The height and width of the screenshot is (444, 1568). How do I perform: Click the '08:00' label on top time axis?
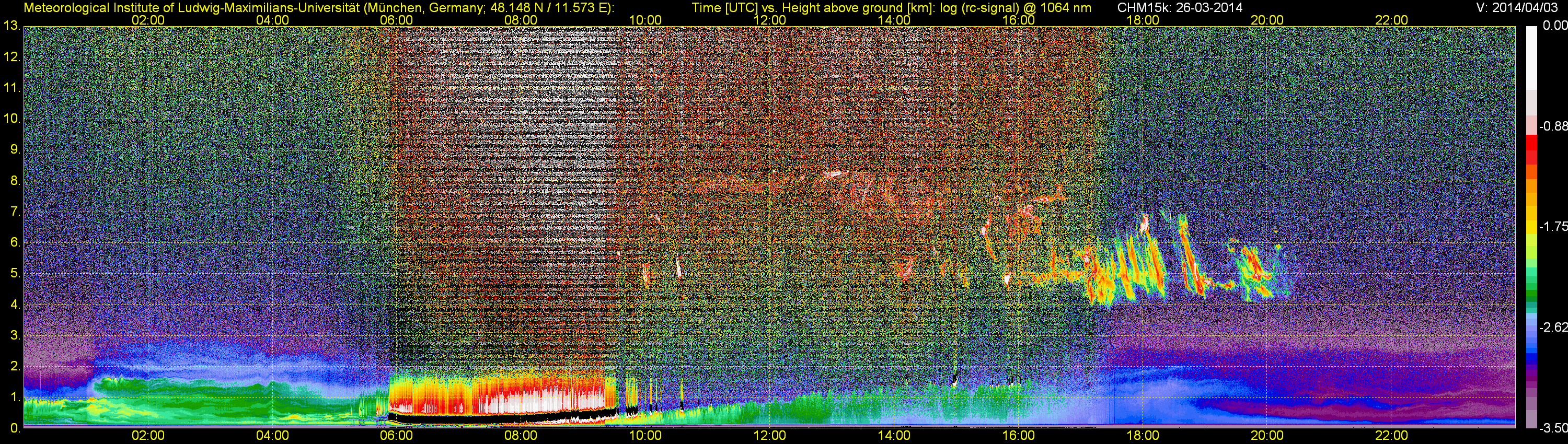point(521,20)
